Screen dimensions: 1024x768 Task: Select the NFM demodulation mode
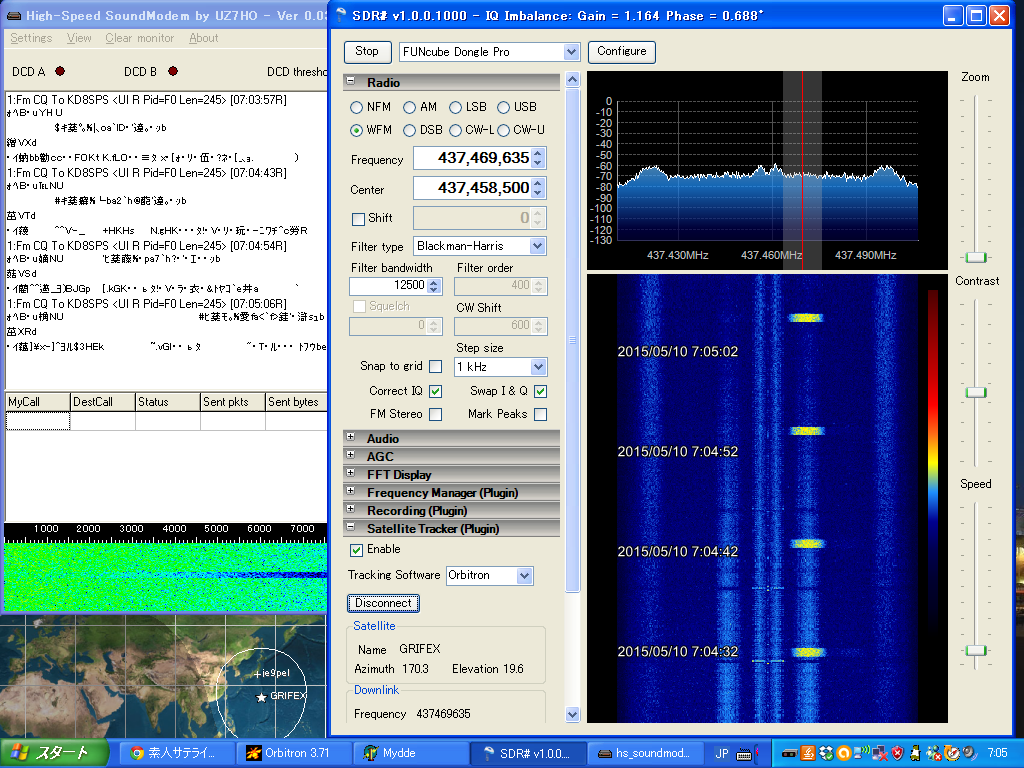click(357, 107)
